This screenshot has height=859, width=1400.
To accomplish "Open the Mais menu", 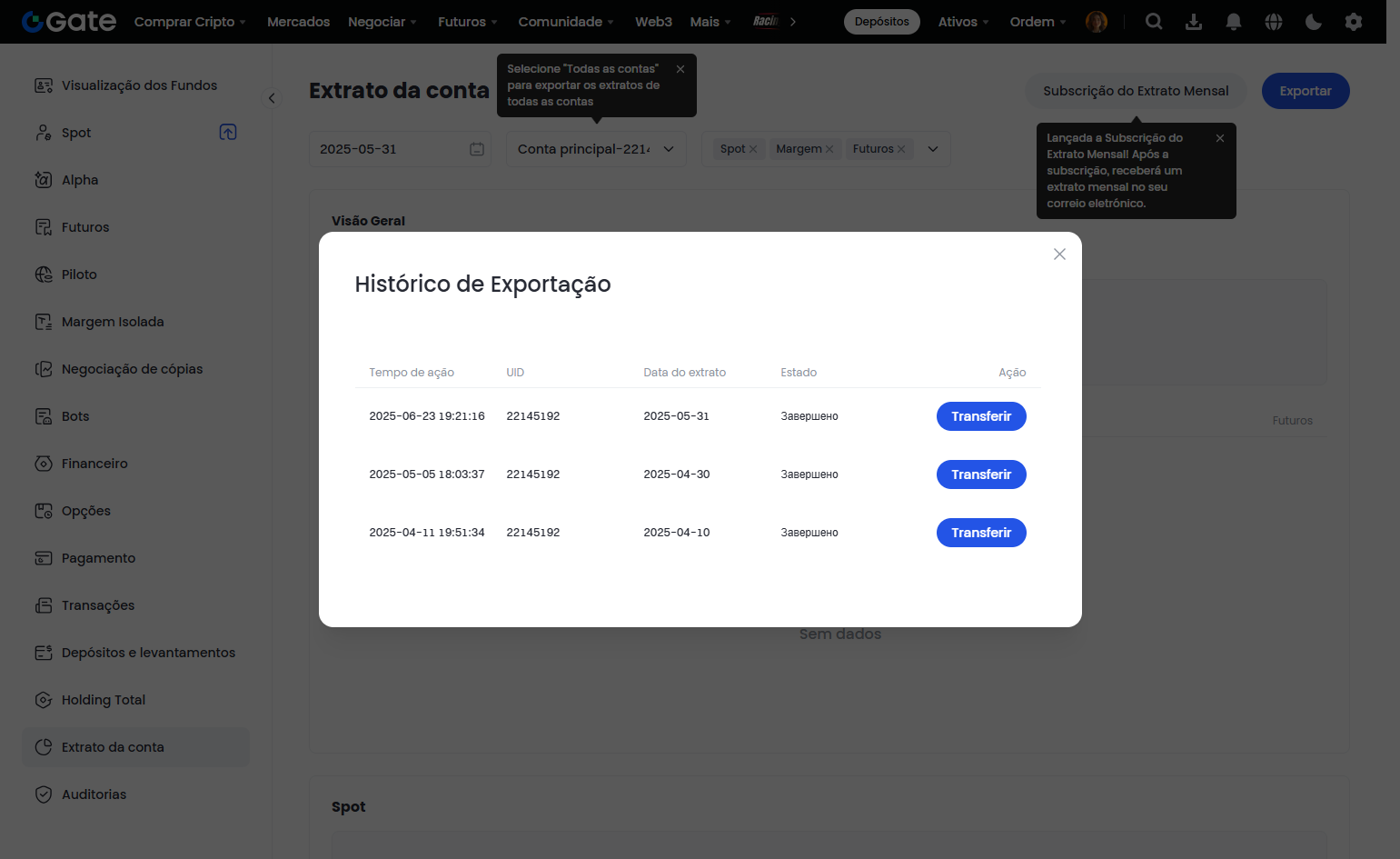I will pyautogui.click(x=710, y=22).
